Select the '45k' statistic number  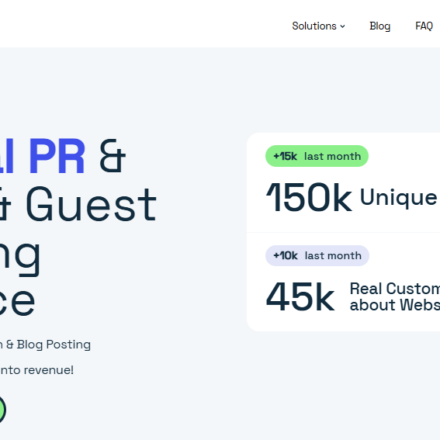coord(300,296)
